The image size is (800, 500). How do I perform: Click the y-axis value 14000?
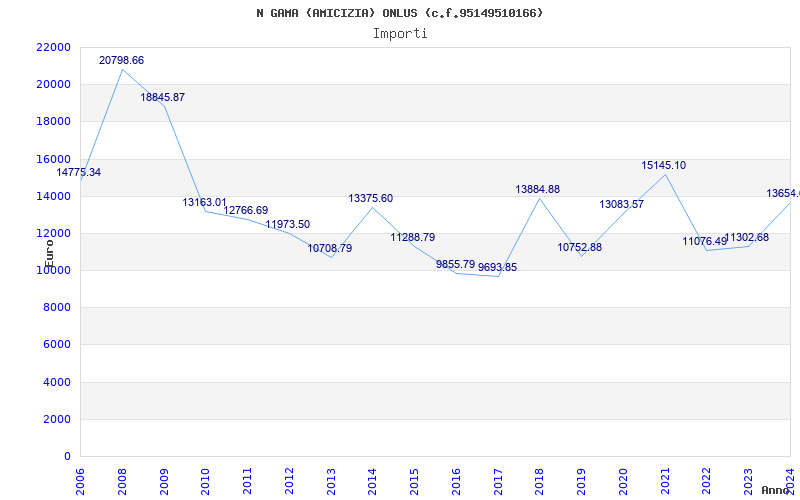[x=53, y=196]
